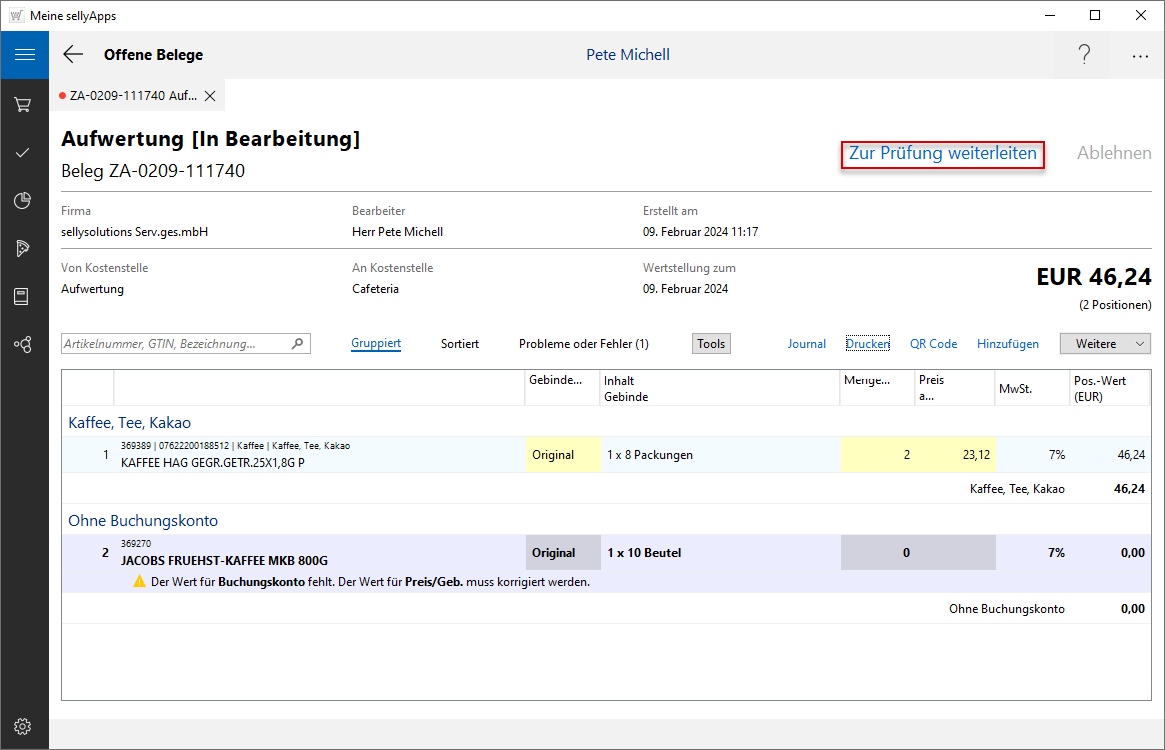
Task: Open the hamburger navigation menu
Action: coord(24,55)
